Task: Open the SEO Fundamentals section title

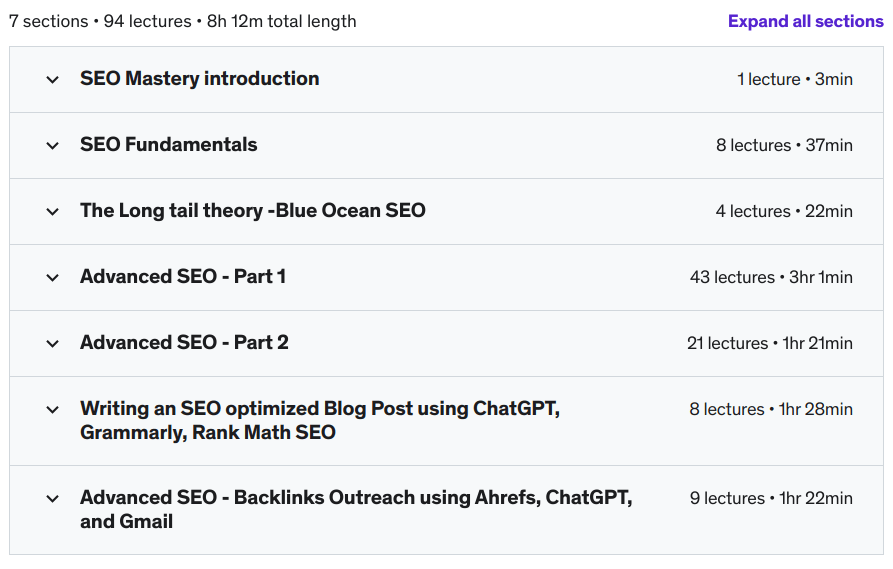Action: tap(169, 145)
